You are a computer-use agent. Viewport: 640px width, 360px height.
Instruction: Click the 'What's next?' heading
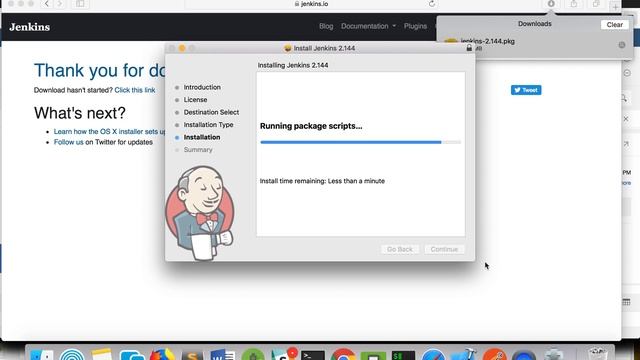(80, 113)
